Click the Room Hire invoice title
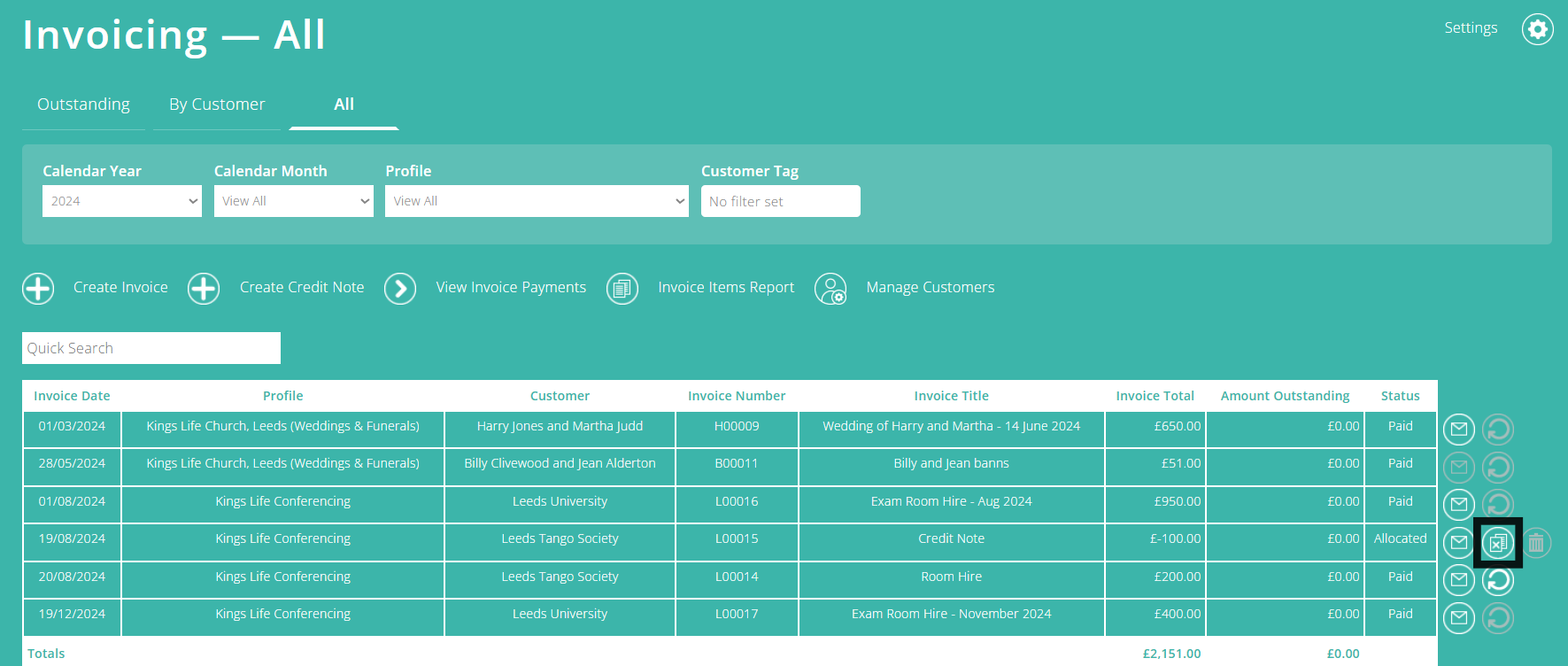 coord(952,577)
